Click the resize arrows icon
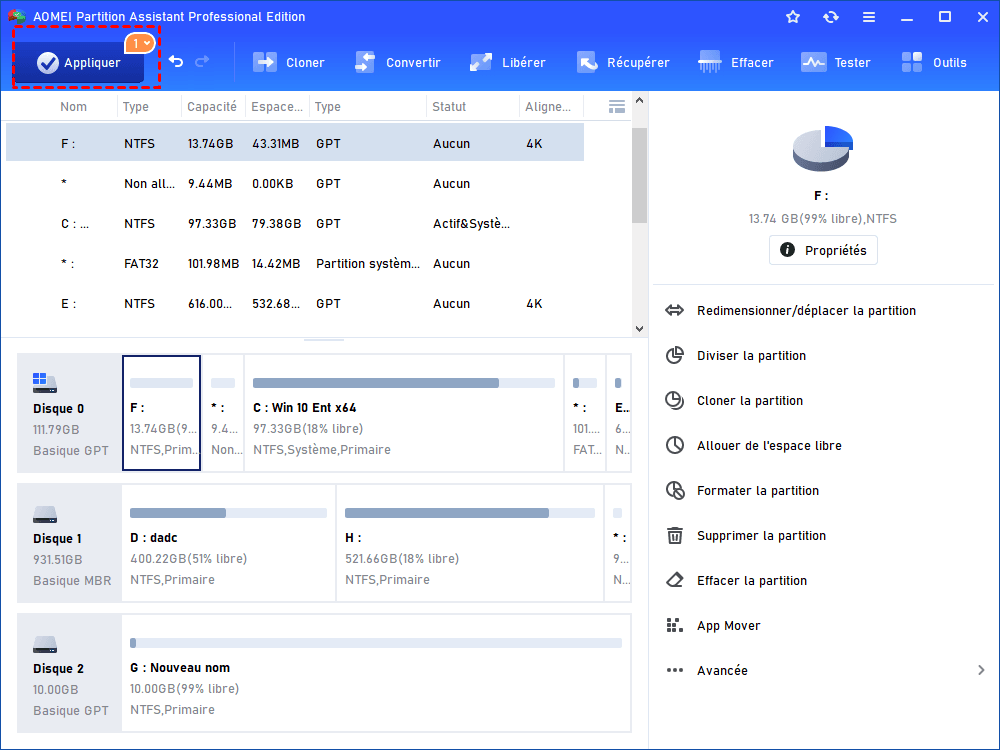Screen dimensions: 1000x750 click(x=675, y=311)
